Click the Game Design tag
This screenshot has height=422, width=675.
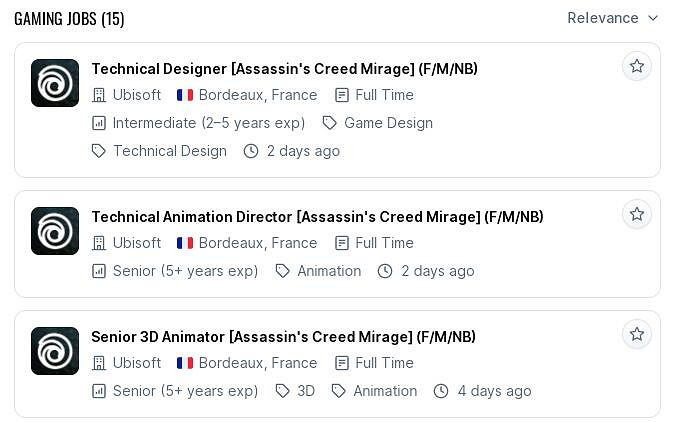[x=388, y=123]
